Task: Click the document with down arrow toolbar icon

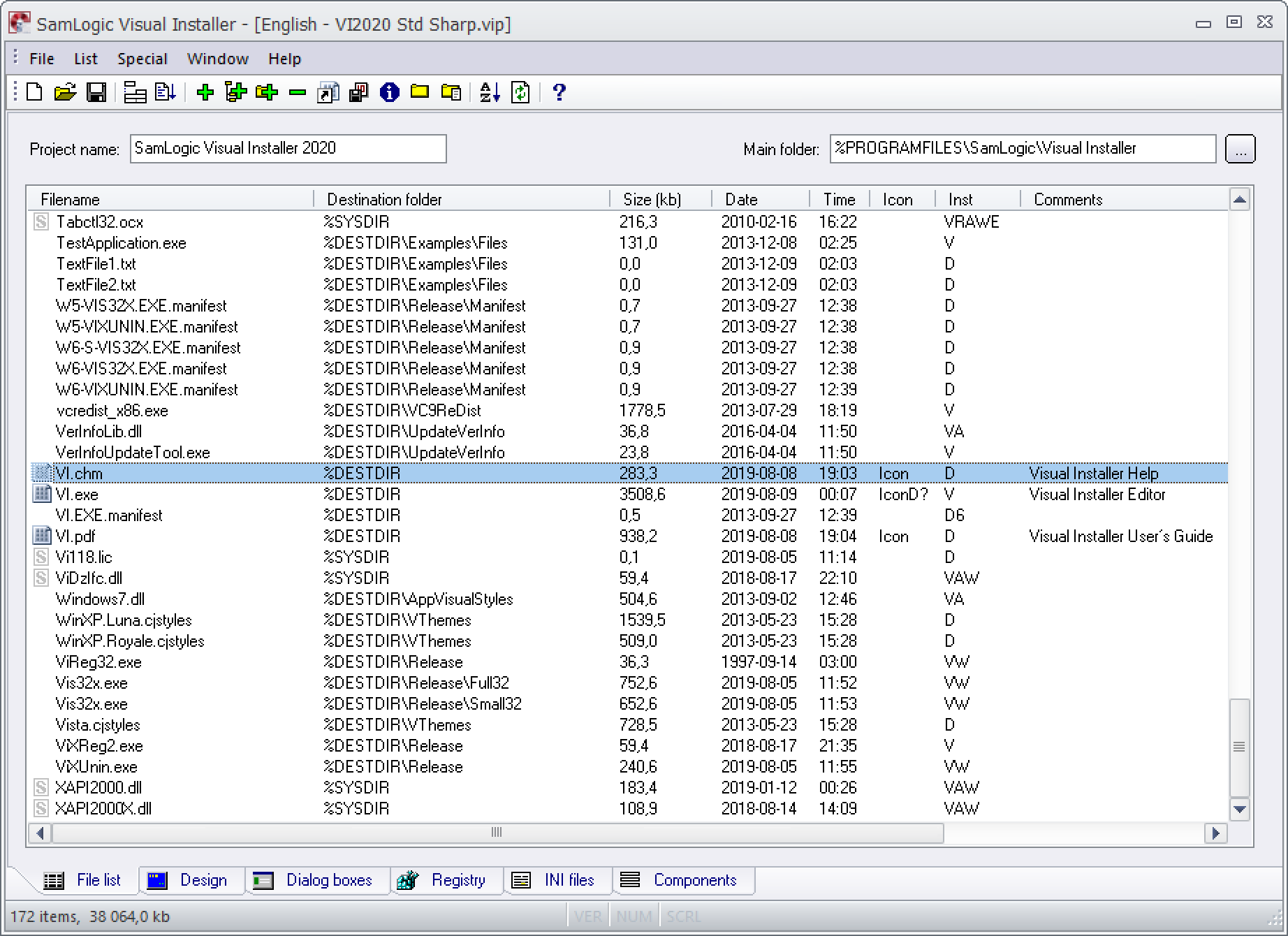Action: (x=166, y=92)
